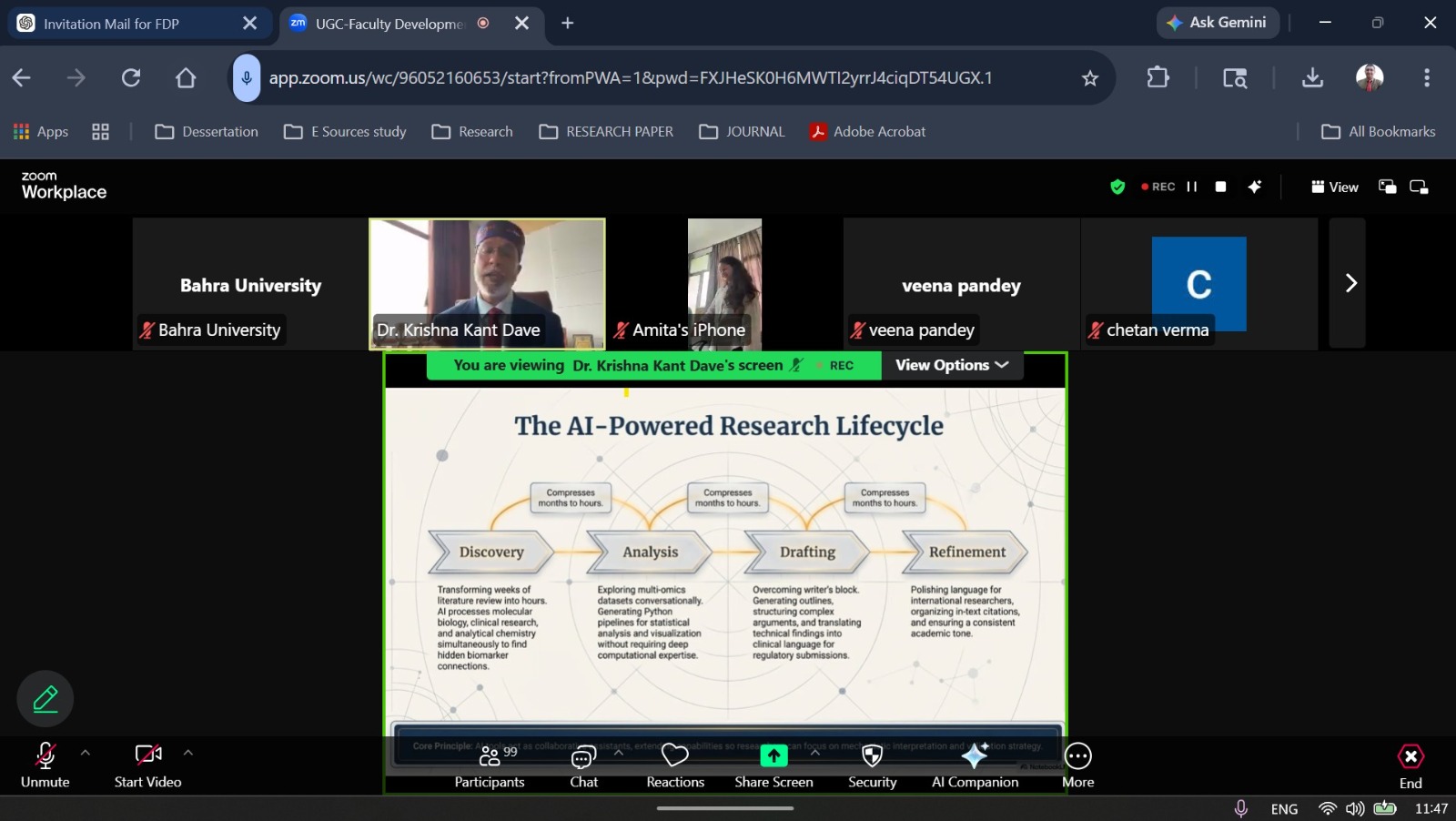The height and width of the screenshot is (821, 1456).
Task: Launch AI Companion sparkle icon
Action: 975,755
